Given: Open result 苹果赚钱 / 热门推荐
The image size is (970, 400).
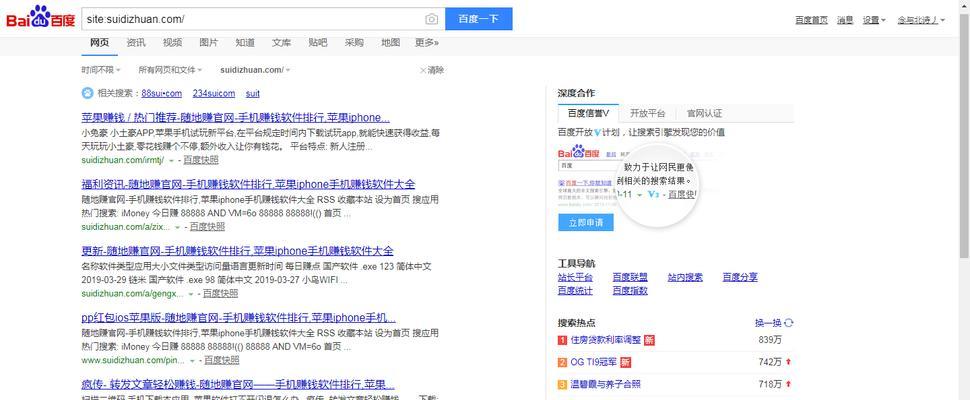Looking at the screenshot, I should pos(236,117).
